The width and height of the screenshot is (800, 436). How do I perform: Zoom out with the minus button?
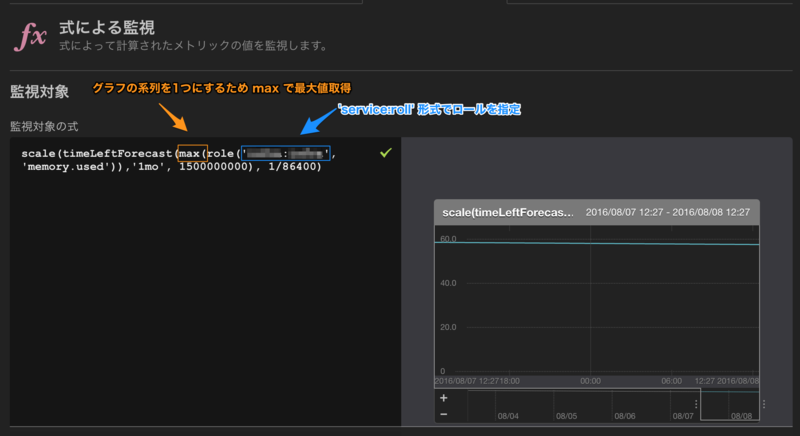[x=443, y=414]
